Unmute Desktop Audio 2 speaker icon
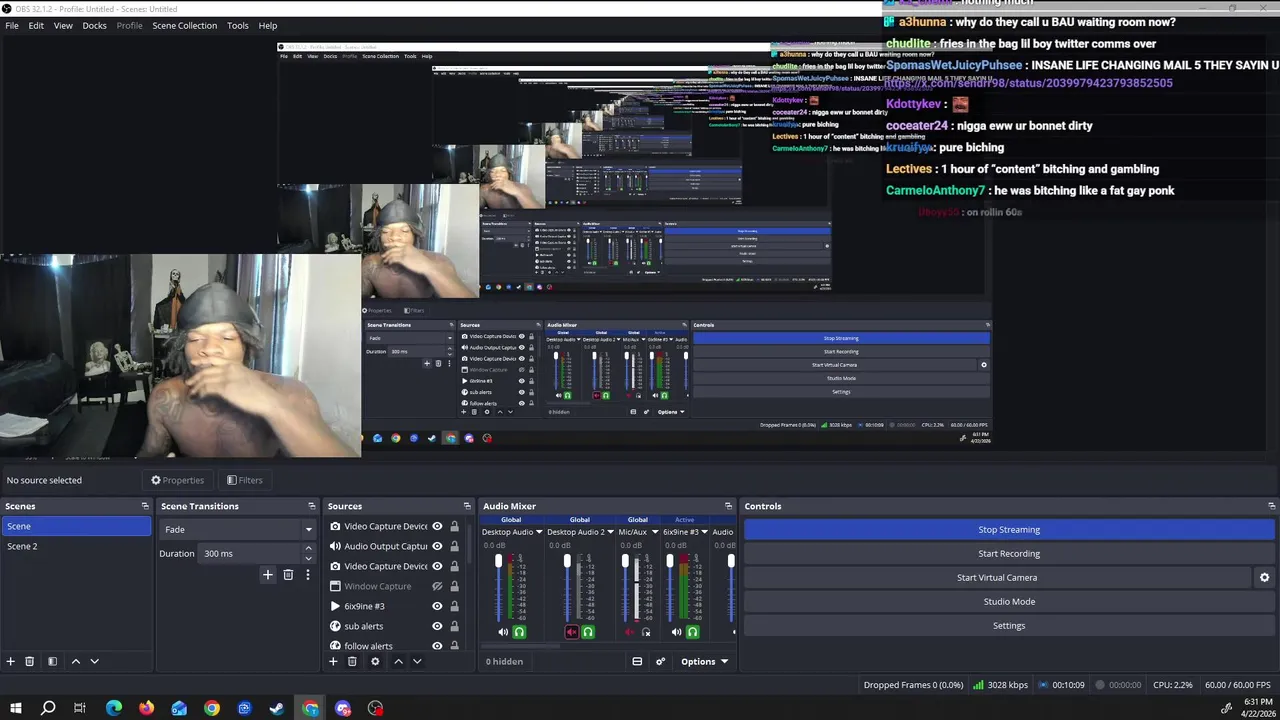 (572, 632)
